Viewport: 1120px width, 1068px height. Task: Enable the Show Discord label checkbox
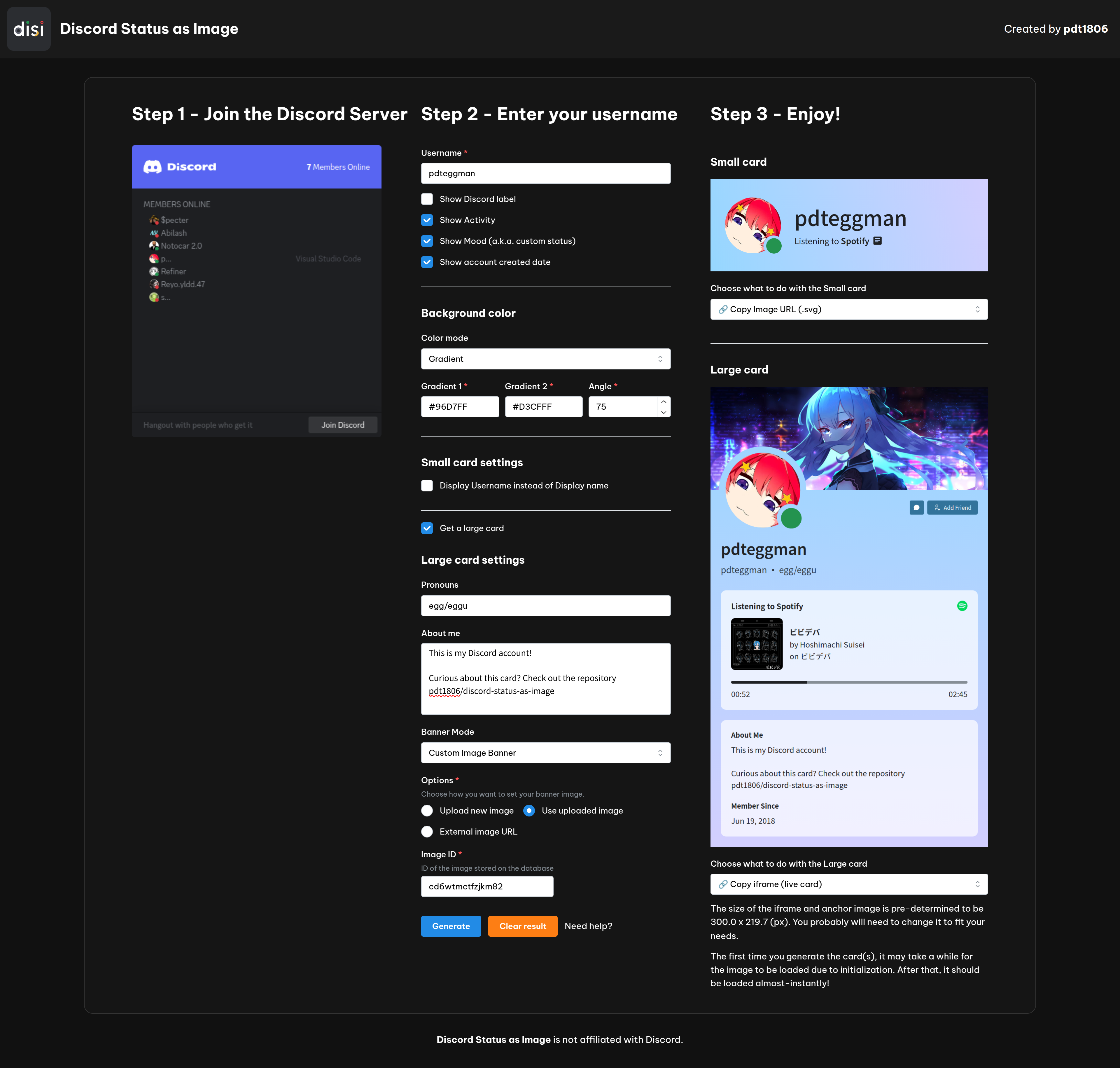[427, 199]
